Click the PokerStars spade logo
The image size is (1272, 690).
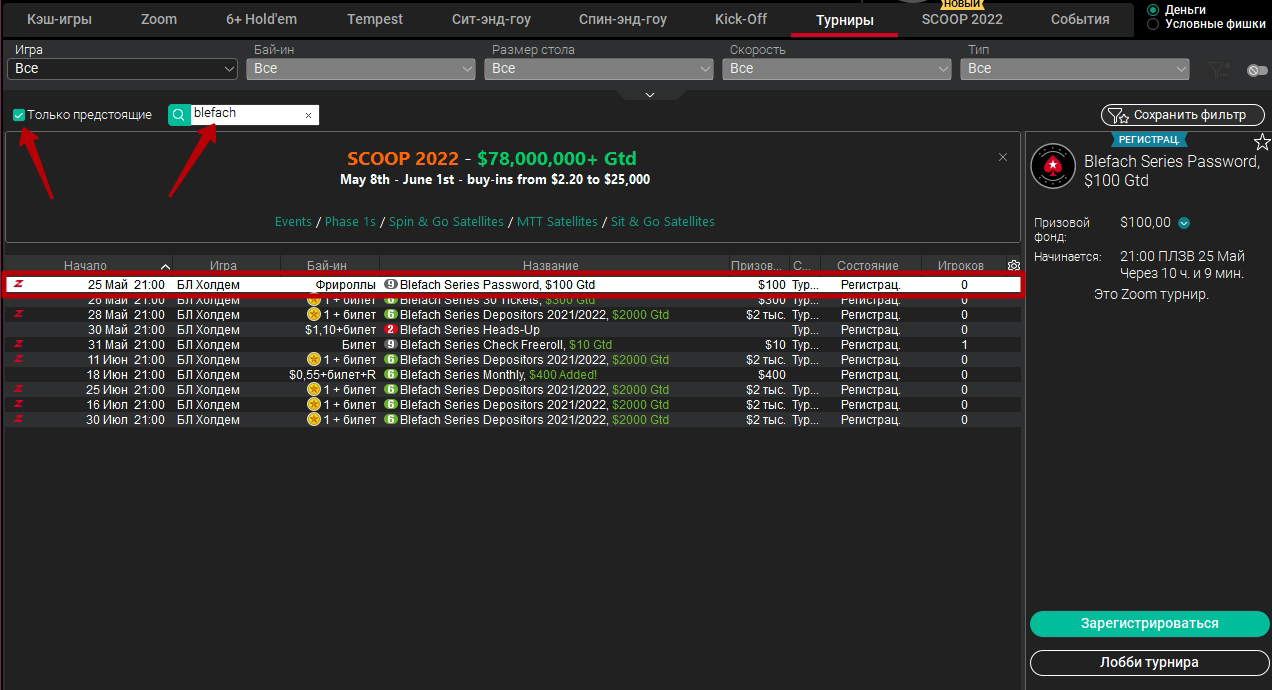1053,166
